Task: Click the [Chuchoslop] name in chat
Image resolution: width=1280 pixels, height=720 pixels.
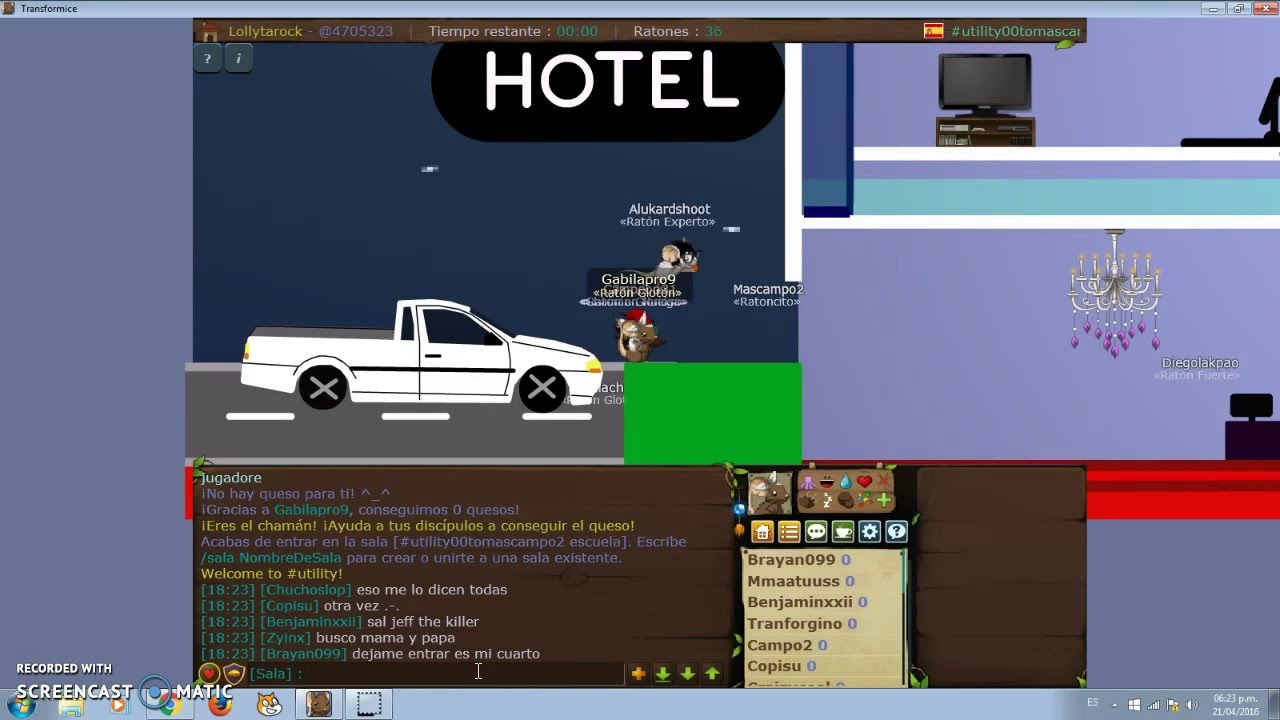Action: [306, 590]
